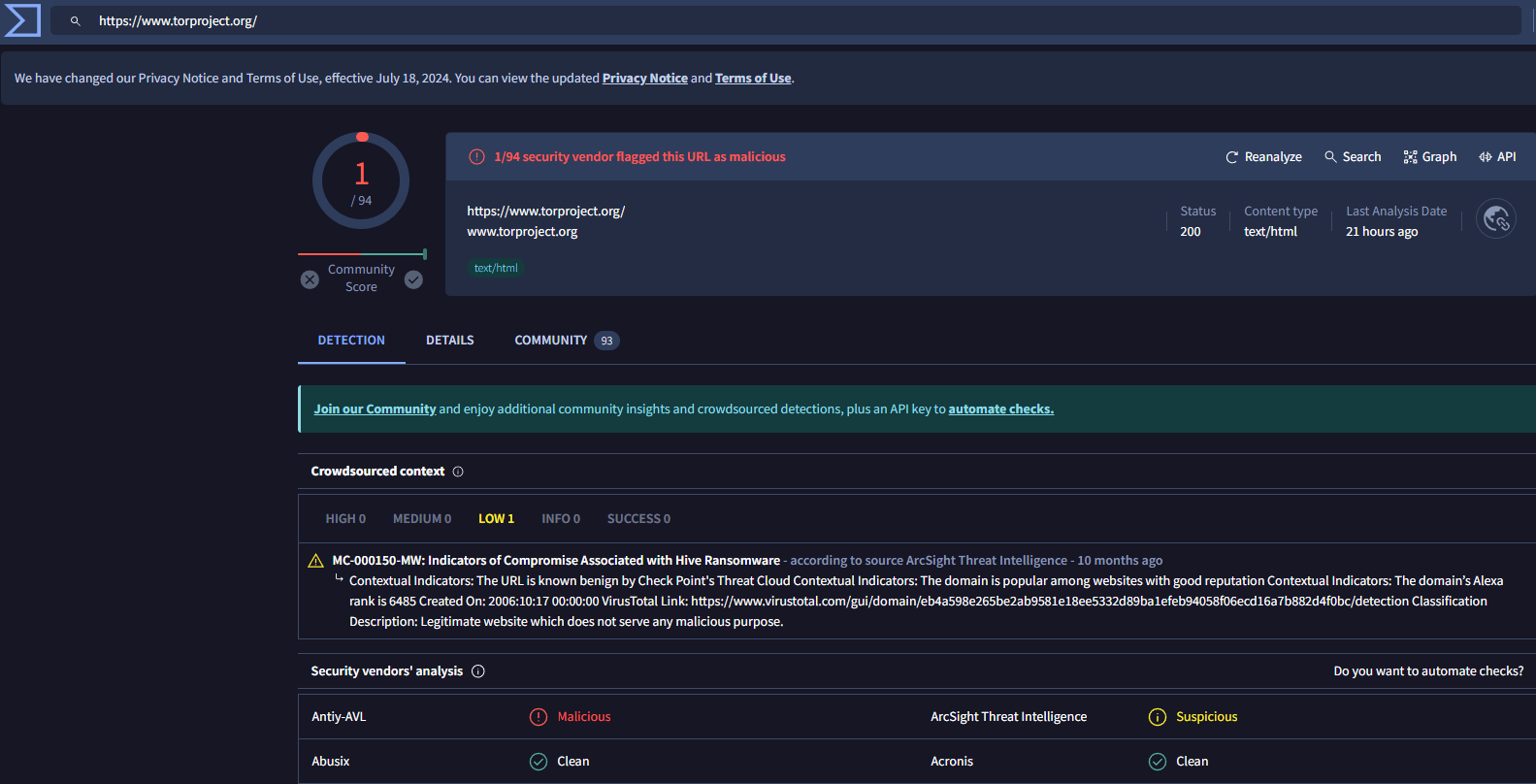
Task: Click the Search button label
Action: coord(1361,157)
